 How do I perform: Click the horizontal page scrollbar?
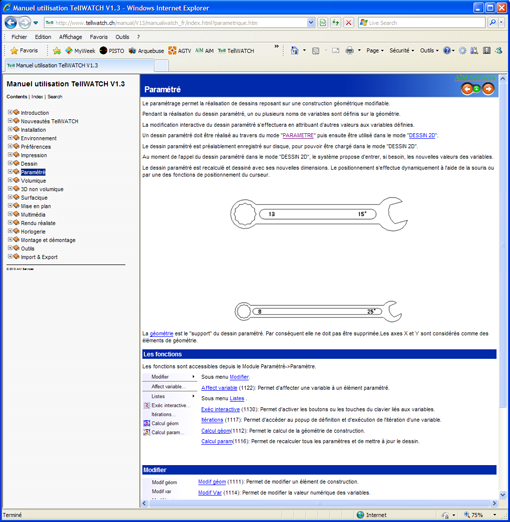[319, 503]
